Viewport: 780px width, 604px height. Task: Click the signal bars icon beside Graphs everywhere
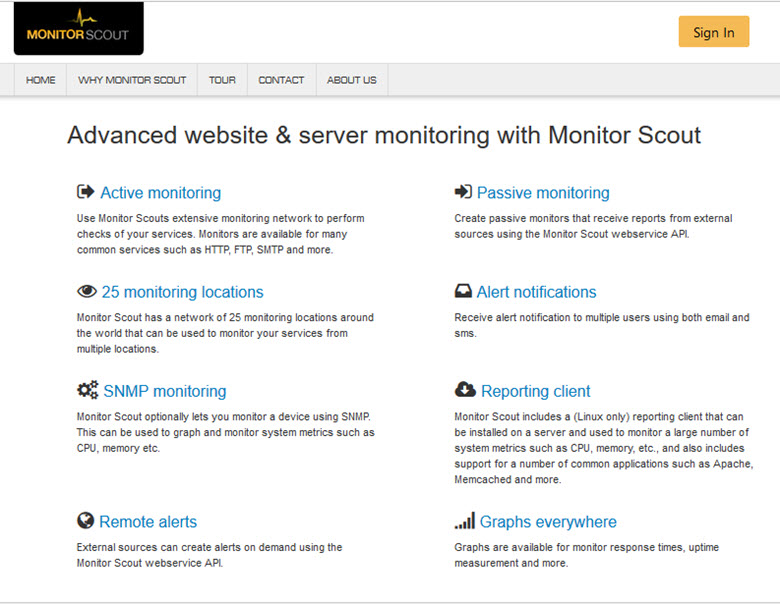[465, 520]
